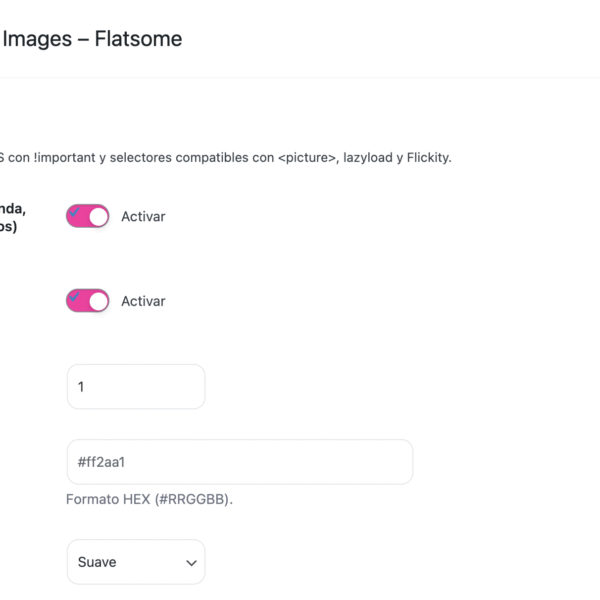
Task: Click the checkmark icon inside the upper toggle
Action: click(x=74, y=212)
